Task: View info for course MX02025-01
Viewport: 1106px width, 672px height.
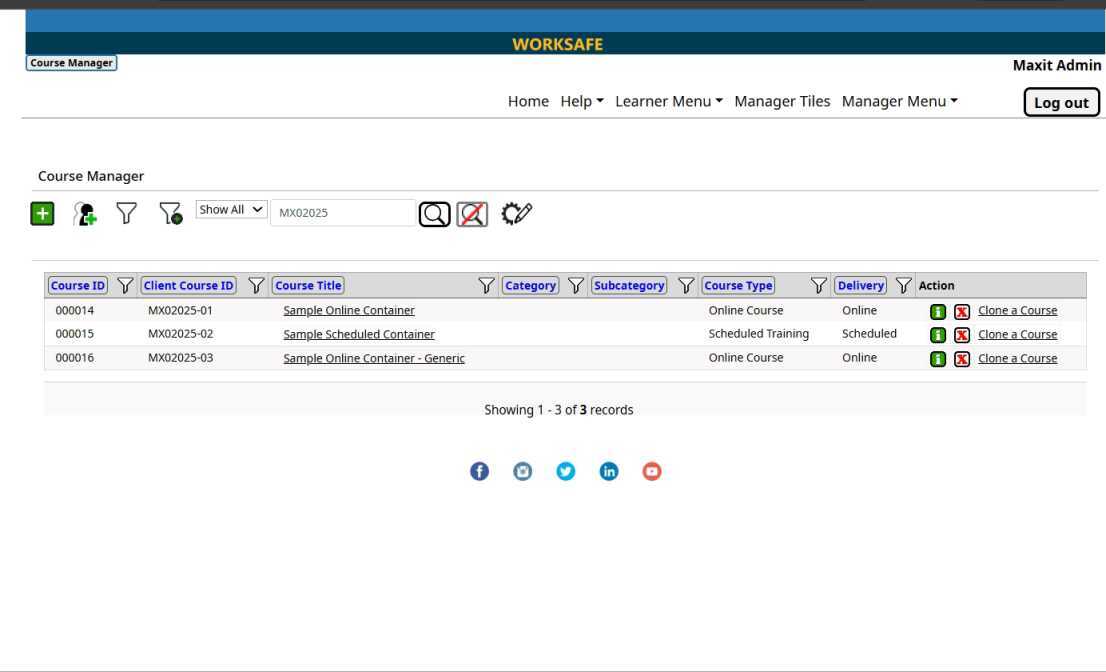Action: (x=938, y=311)
